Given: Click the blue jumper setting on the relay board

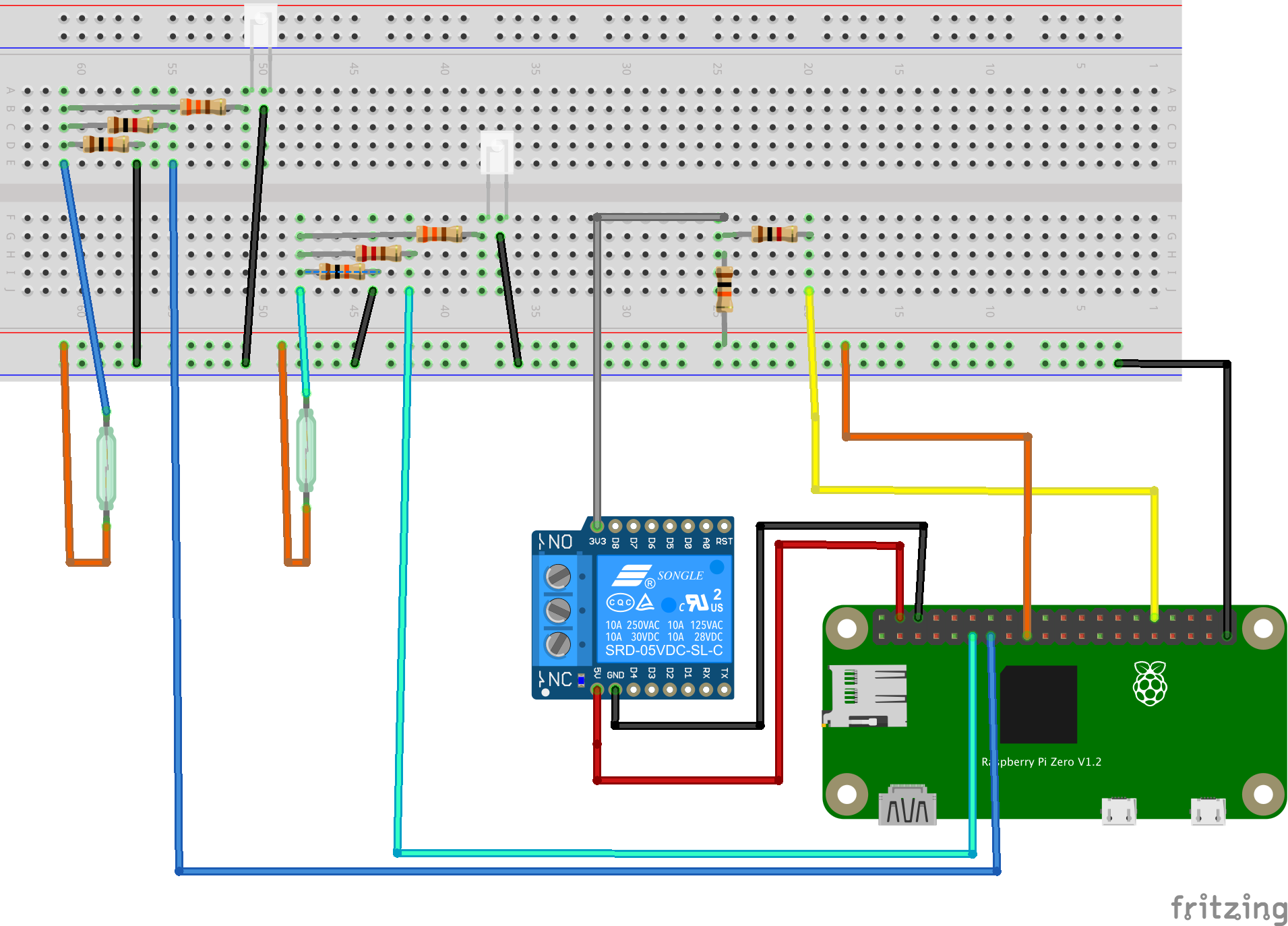Looking at the screenshot, I should pos(581,681).
